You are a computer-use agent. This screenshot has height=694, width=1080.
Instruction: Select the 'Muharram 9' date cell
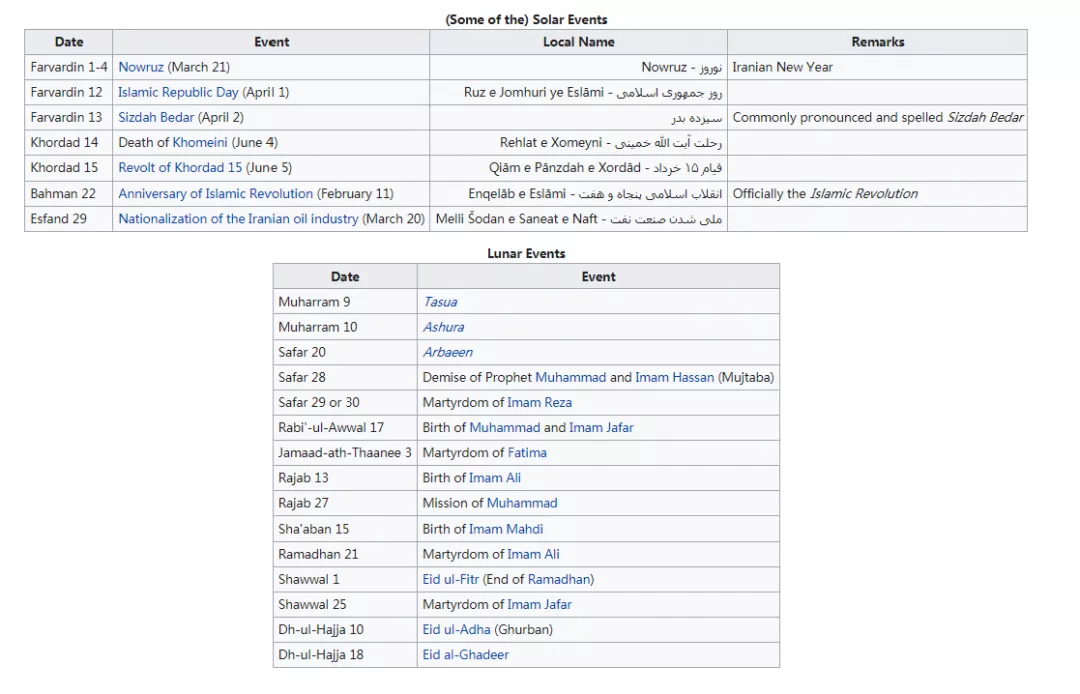point(345,302)
